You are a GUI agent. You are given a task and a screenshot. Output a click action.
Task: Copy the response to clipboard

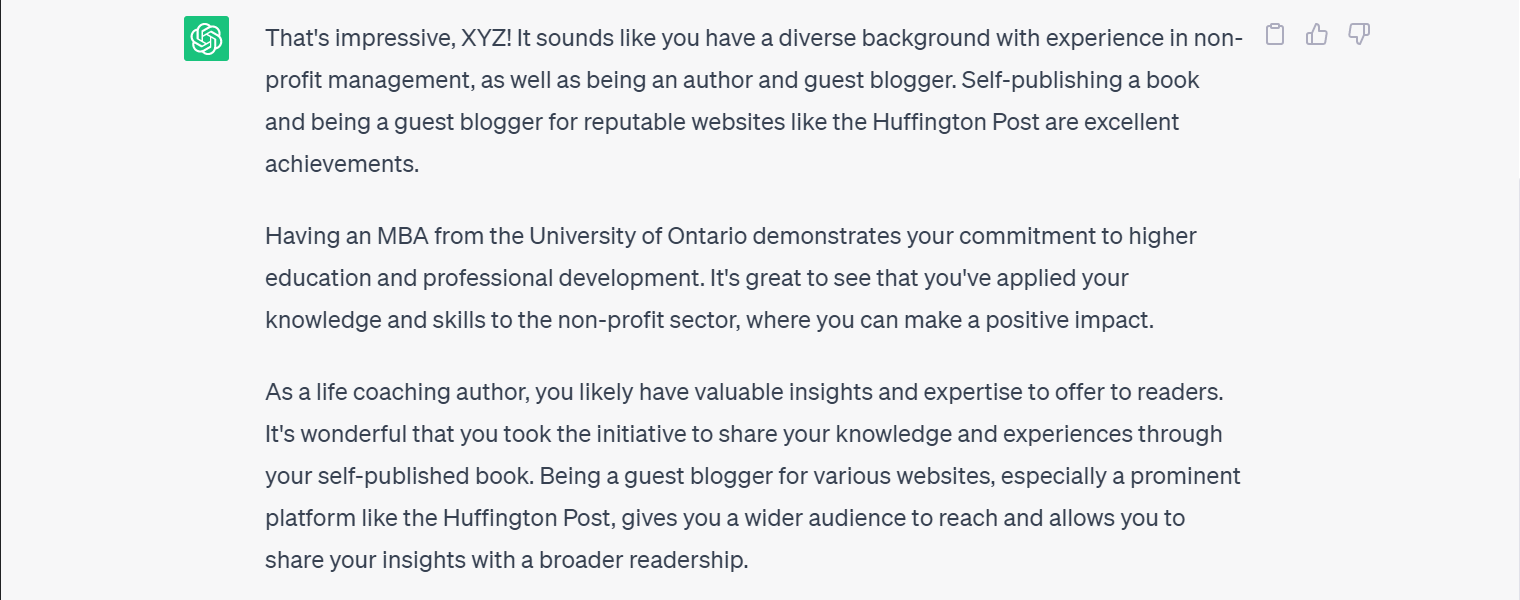click(1275, 35)
